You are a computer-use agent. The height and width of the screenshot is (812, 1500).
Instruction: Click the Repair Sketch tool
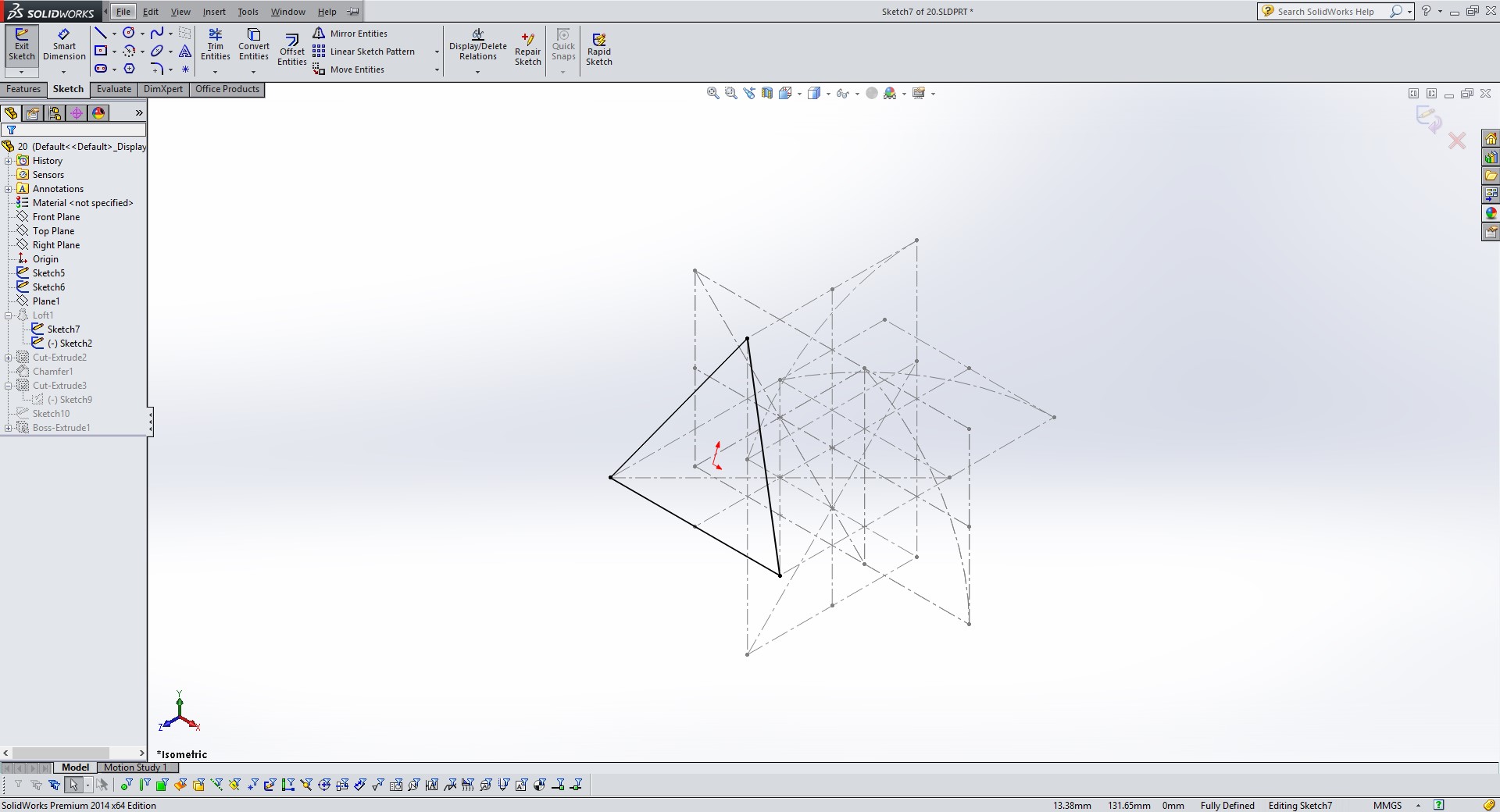(528, 50)
